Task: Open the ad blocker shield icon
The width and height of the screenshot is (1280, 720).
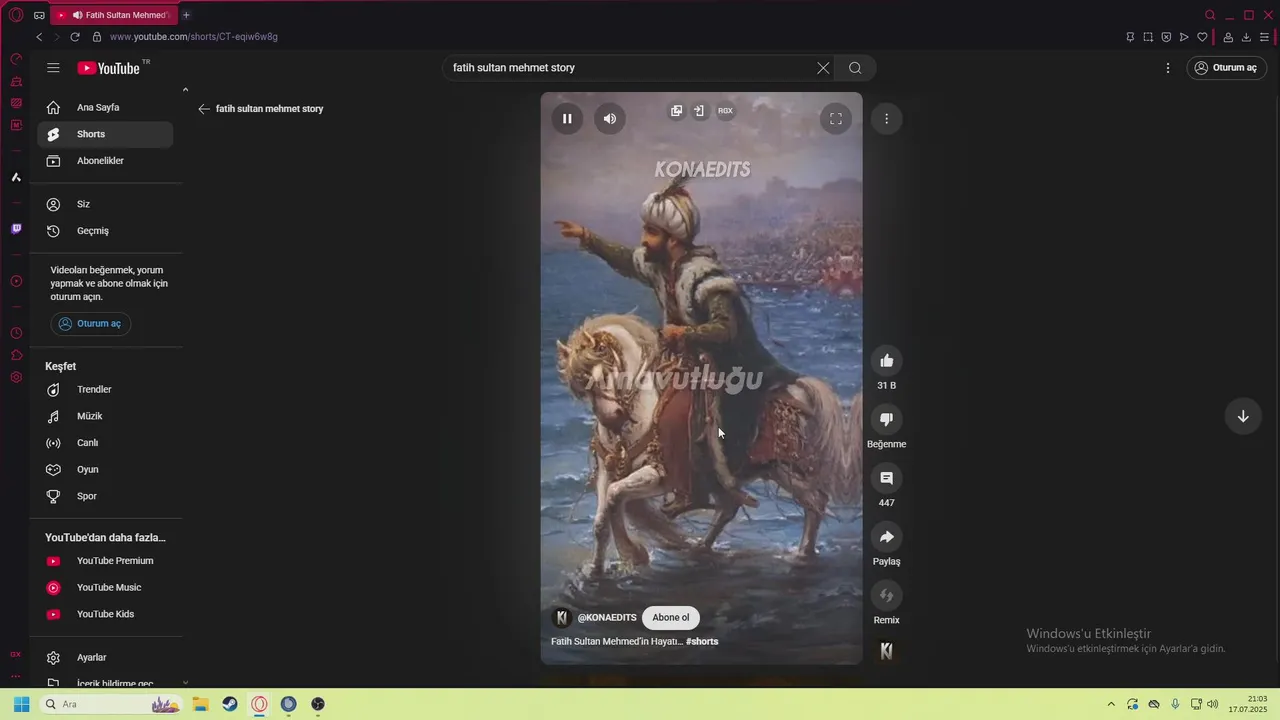Action: tap(1166, 37)
